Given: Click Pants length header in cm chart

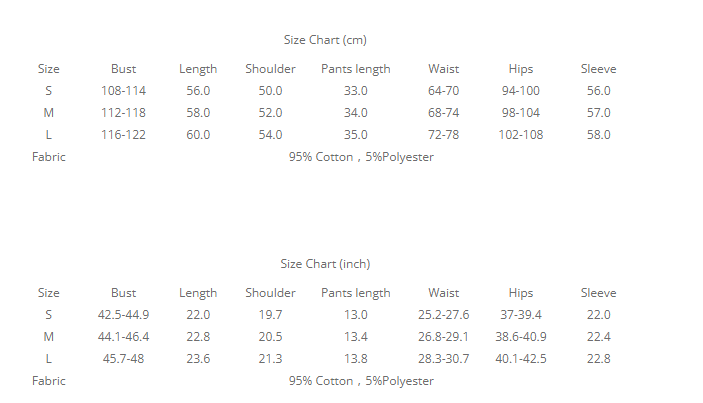Looking at the screenshot, I should coord(355,69).
